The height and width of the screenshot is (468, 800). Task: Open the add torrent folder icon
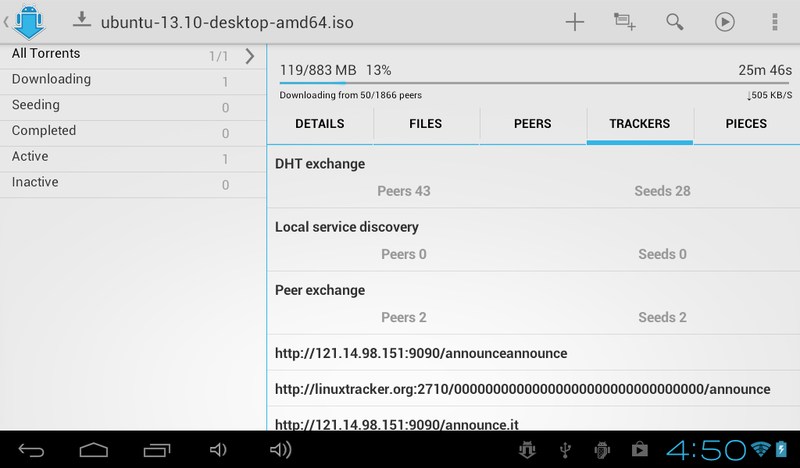pos(624,22)
